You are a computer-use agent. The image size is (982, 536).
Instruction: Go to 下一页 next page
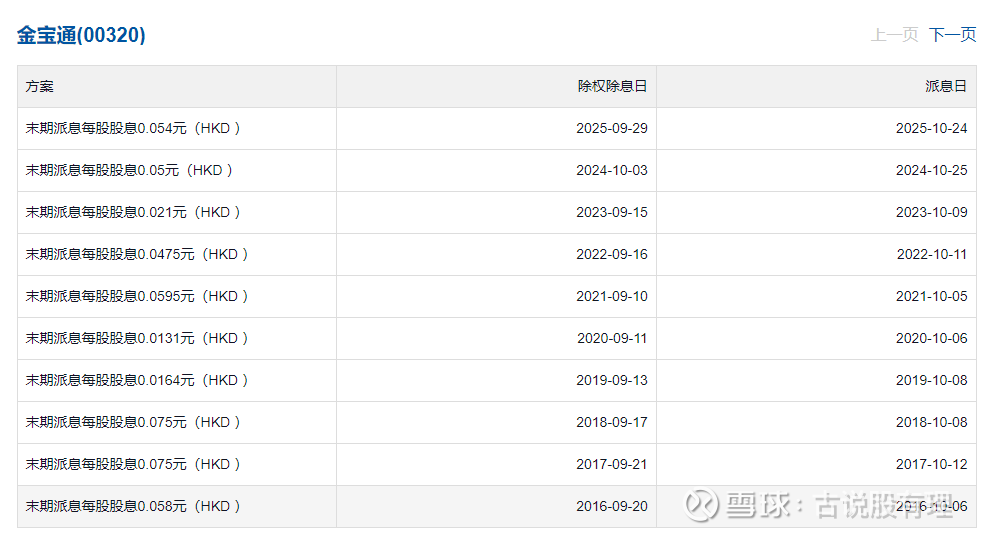click(952, 35)
